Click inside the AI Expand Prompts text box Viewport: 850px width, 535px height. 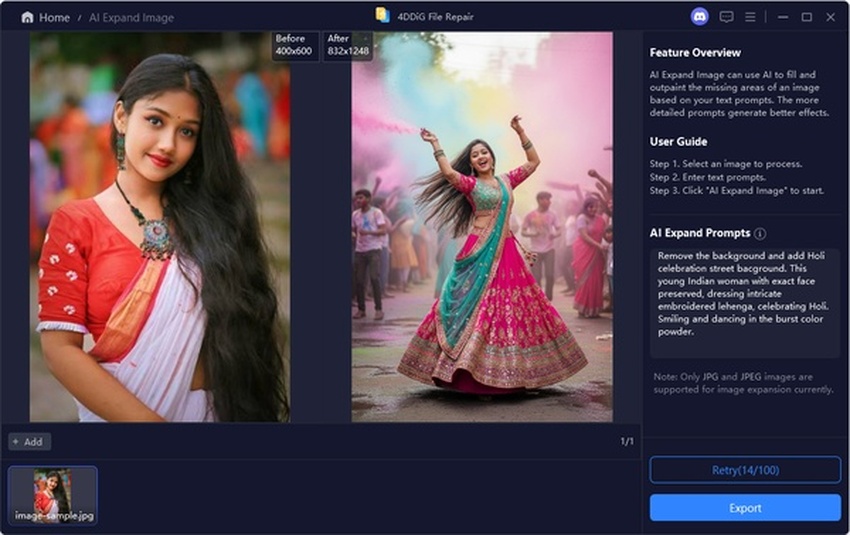(745, 304)
